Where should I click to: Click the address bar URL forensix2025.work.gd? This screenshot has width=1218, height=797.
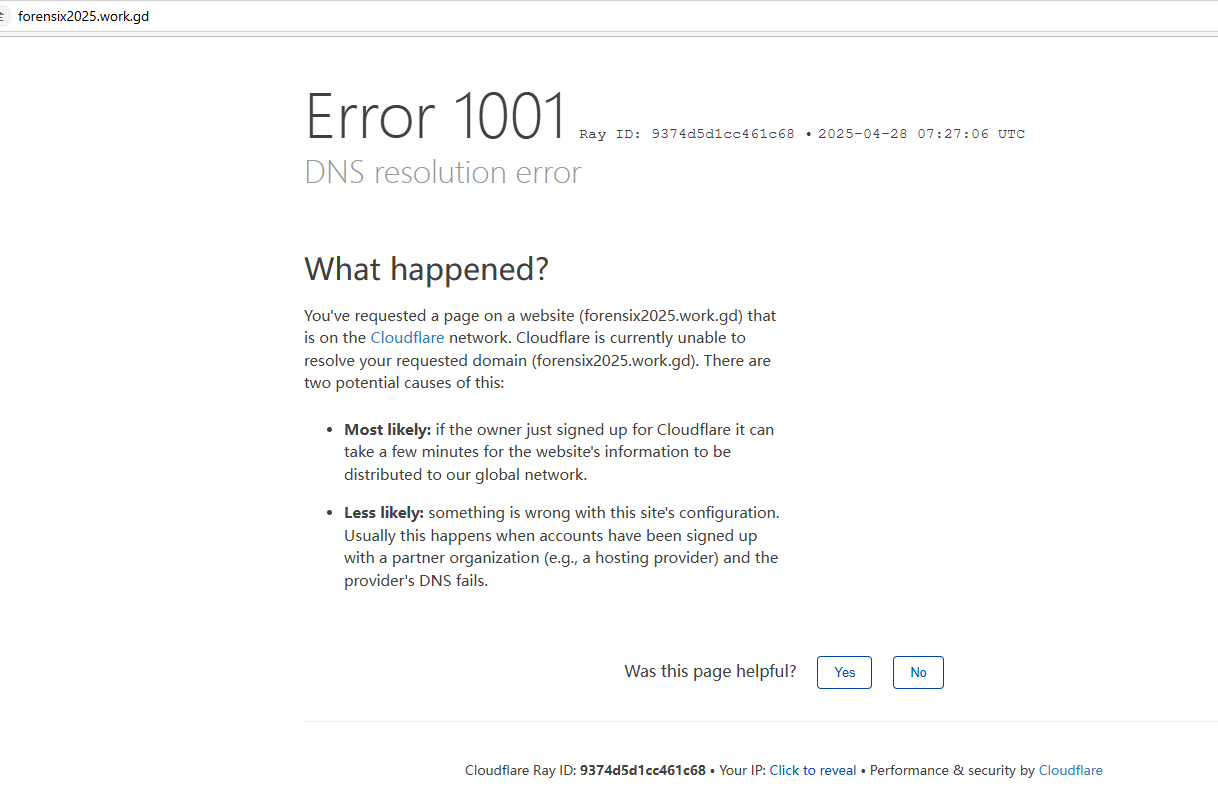coord(84,17)
